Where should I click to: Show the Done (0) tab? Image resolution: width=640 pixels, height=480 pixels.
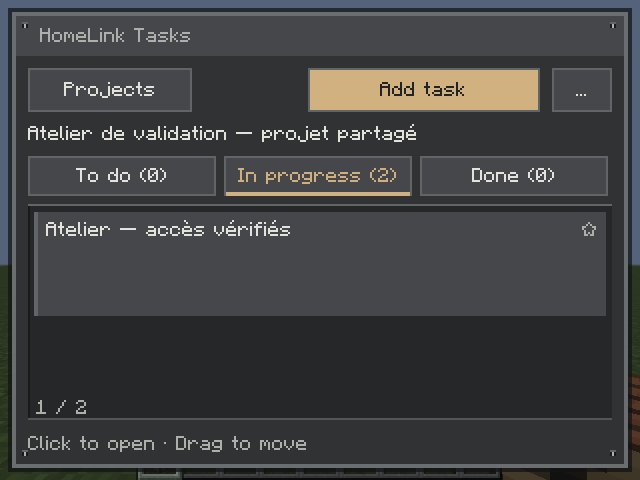point(513,176)
